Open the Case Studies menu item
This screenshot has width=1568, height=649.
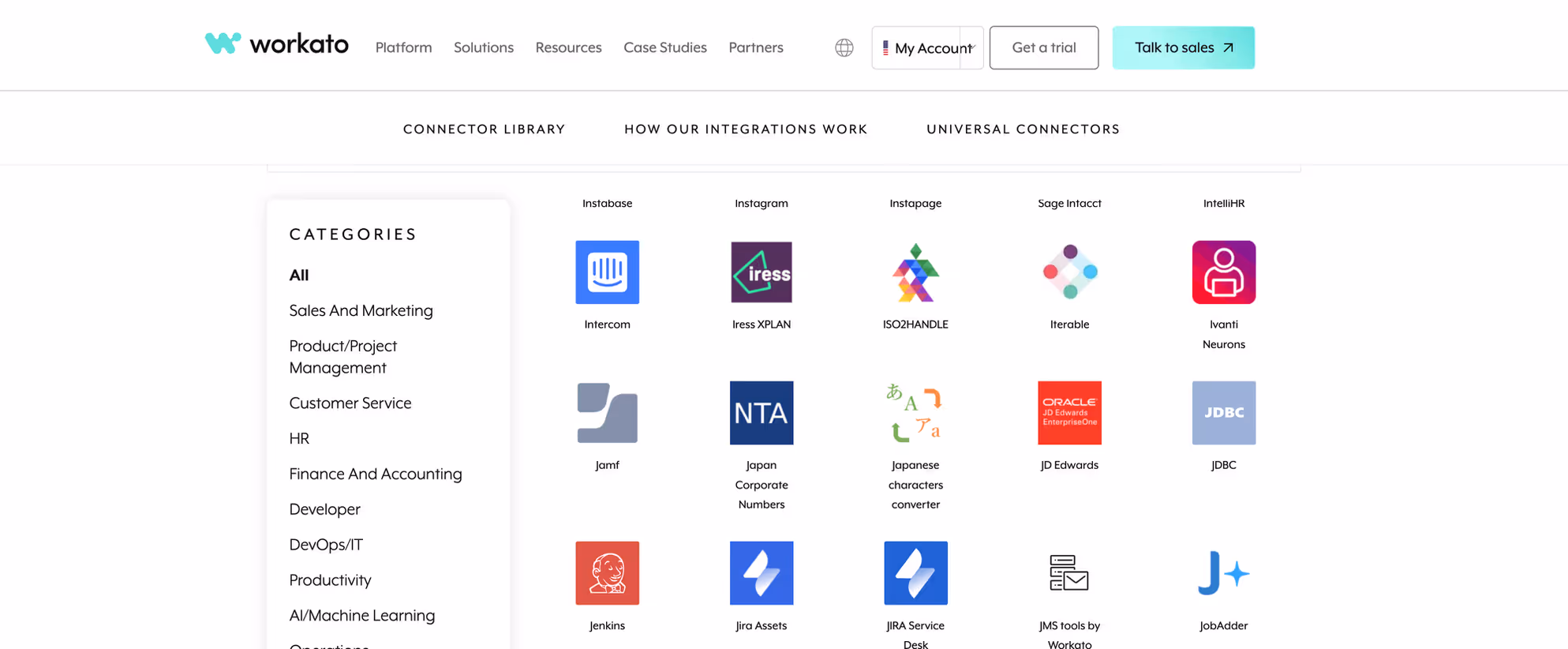[x=665, y=47]
